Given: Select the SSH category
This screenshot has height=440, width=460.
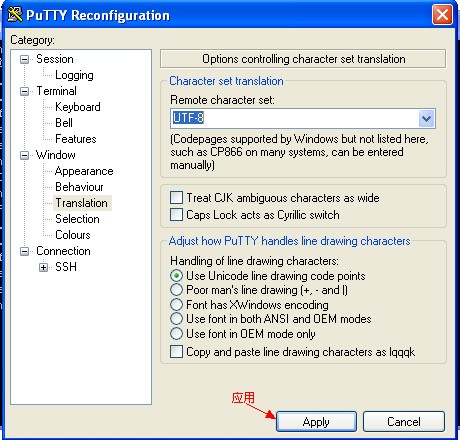Looking at the screenshot, I should (x=66, y=267).
